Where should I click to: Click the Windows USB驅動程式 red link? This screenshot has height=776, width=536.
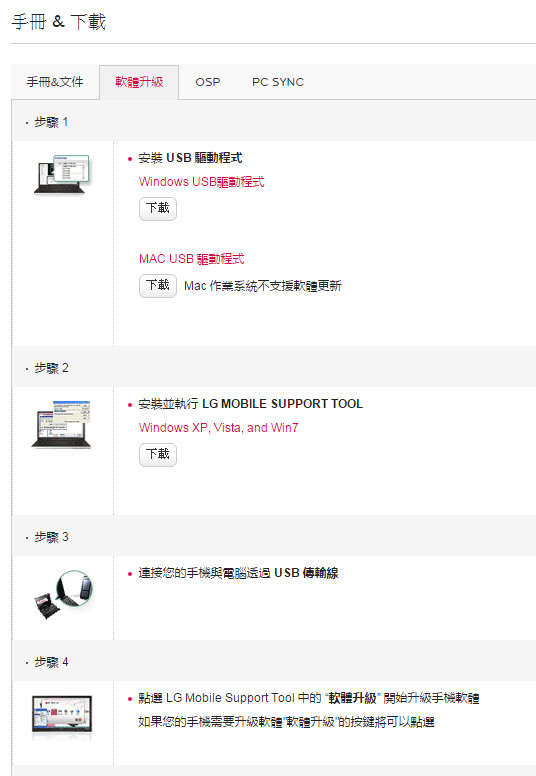click(201, 182)
